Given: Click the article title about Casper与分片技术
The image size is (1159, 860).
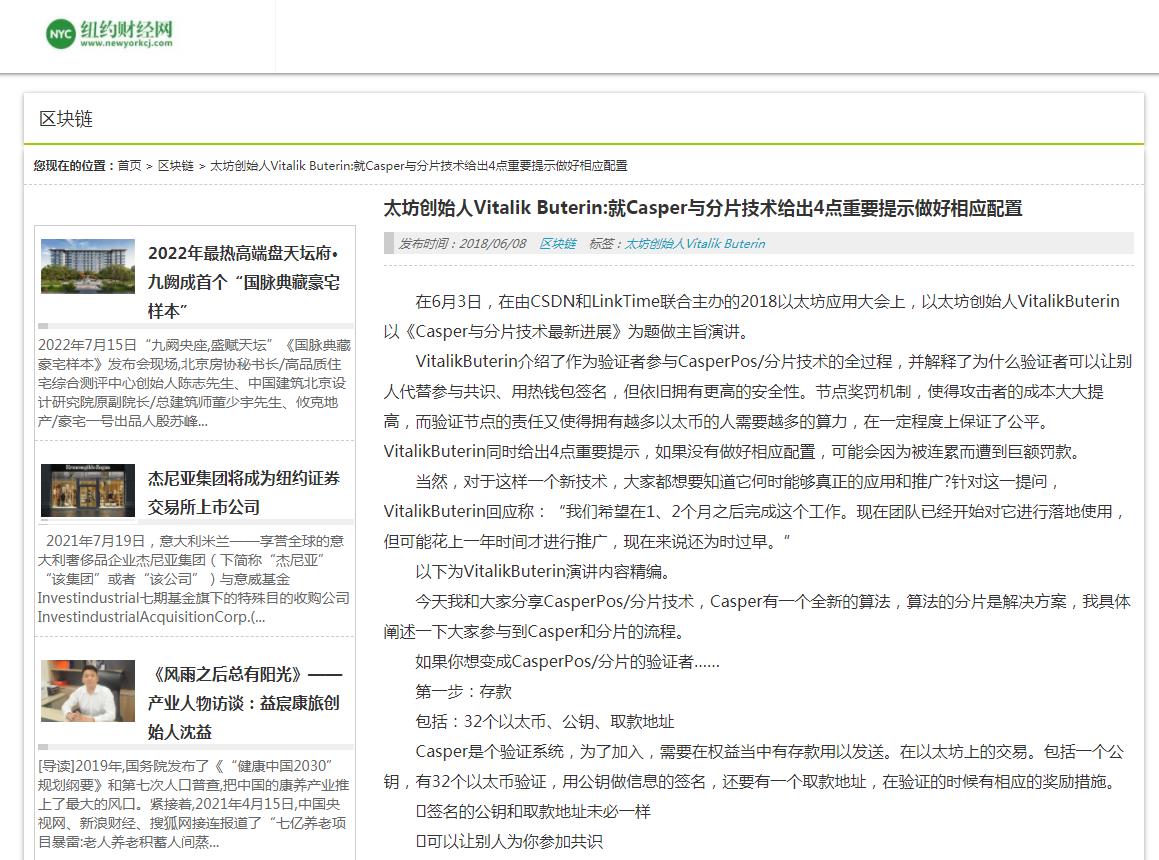Looking at the screenshot, I should tap(703, 208).
